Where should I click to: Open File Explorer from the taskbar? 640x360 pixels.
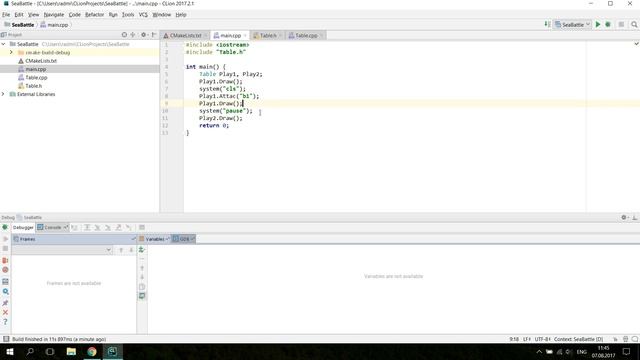point(71,351)
